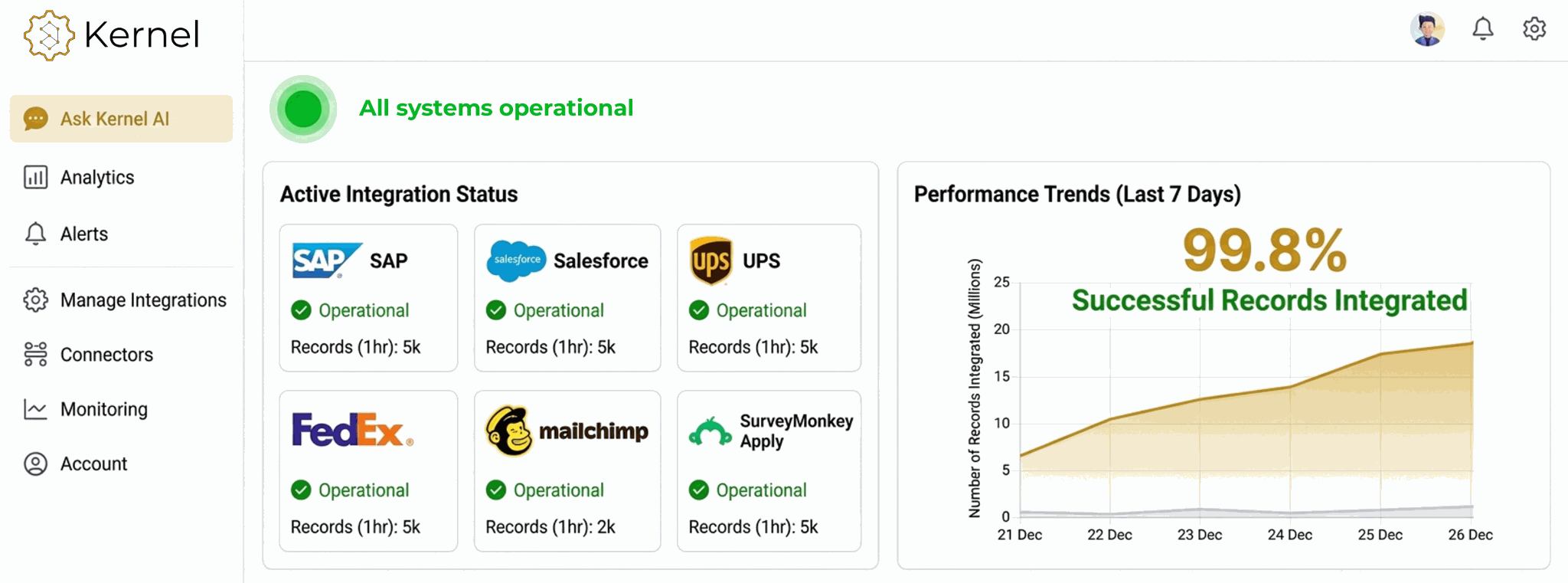Click 'Successful Records Integrated' label
The height and width of the screenshot is (583, 1568).
point(1269,300)
